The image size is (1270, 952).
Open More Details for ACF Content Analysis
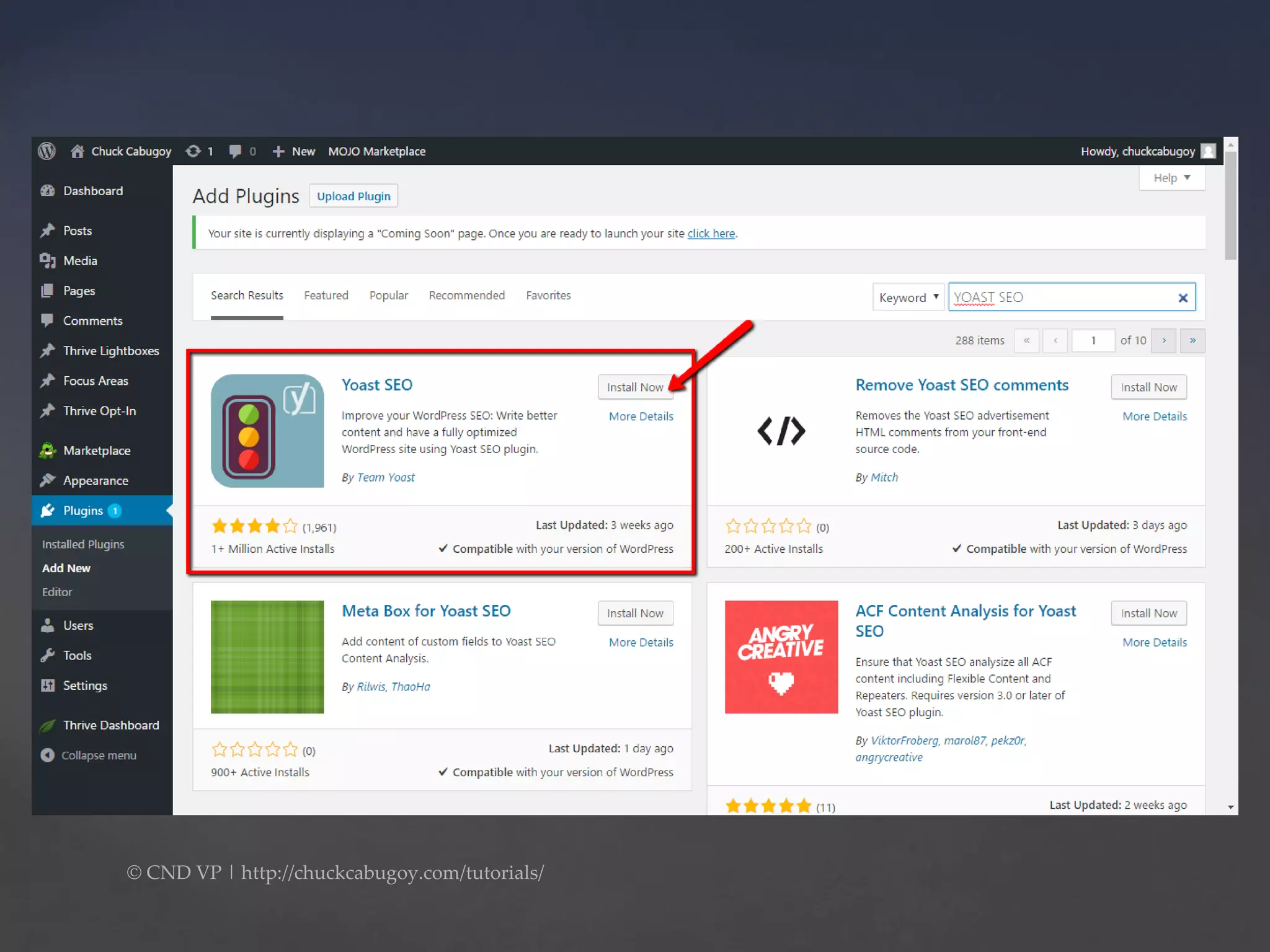pyautogui.click(x=1155, y=643)
